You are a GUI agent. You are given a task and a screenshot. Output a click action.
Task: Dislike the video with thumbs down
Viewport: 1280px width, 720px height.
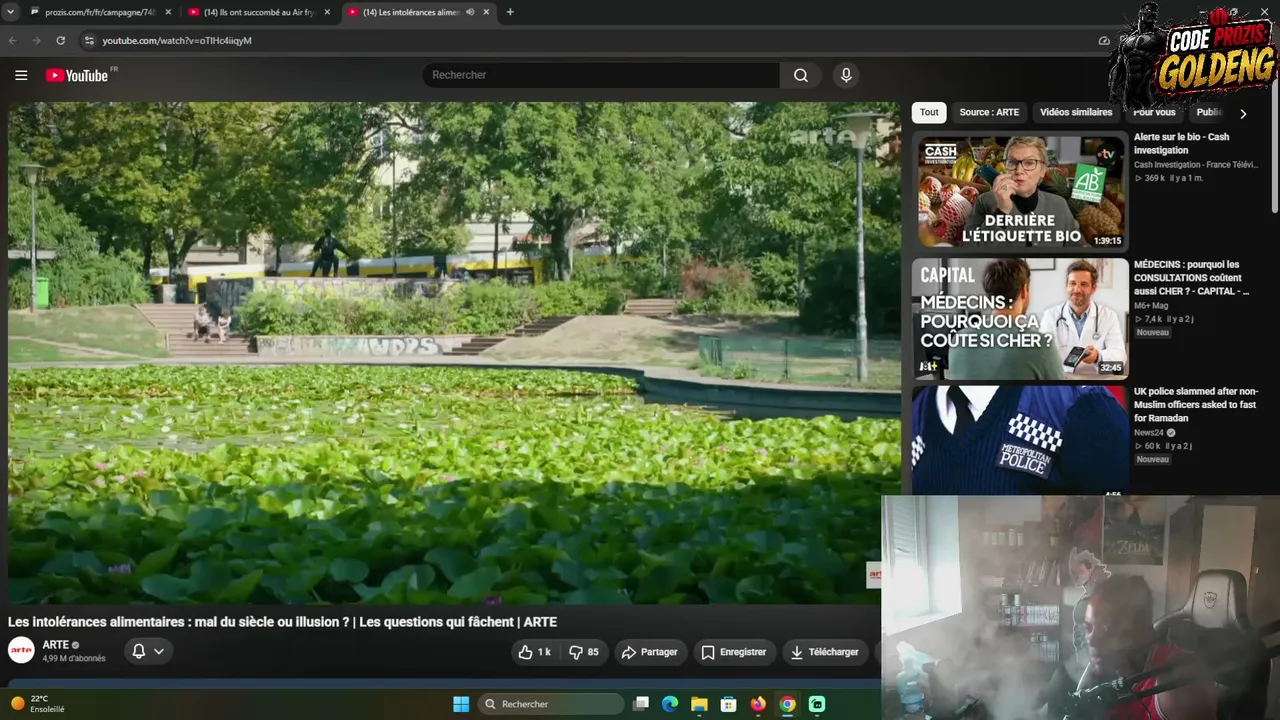click(x=584, y=652)
